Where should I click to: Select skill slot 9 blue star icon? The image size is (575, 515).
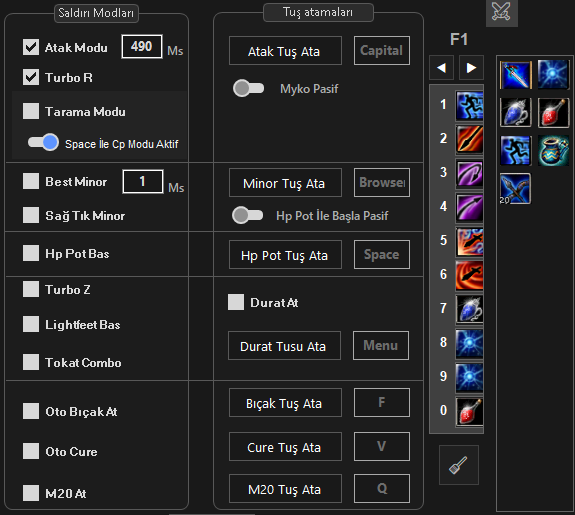(469, 377)
